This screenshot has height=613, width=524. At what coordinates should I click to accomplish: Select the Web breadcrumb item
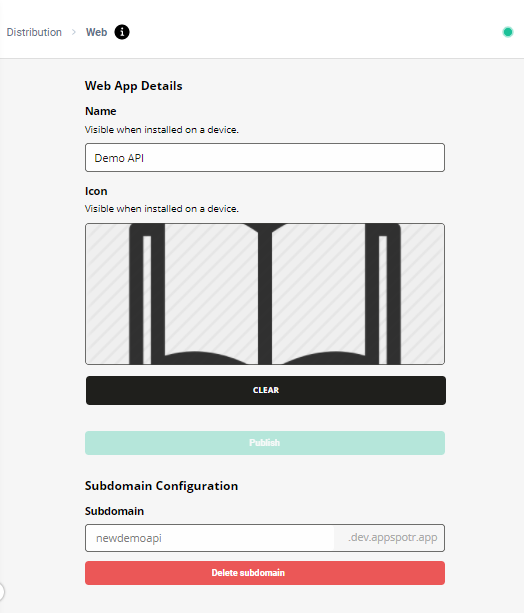tap(96, 32)
